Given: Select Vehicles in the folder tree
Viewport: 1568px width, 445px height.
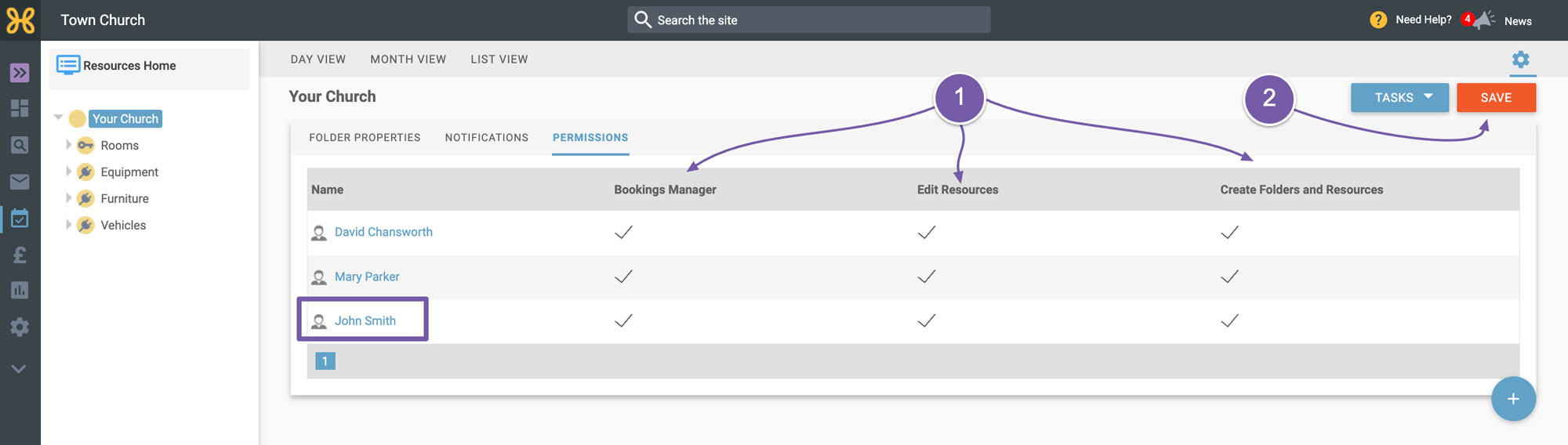Looking at the screenshot, I should click(x=123, y=226).
